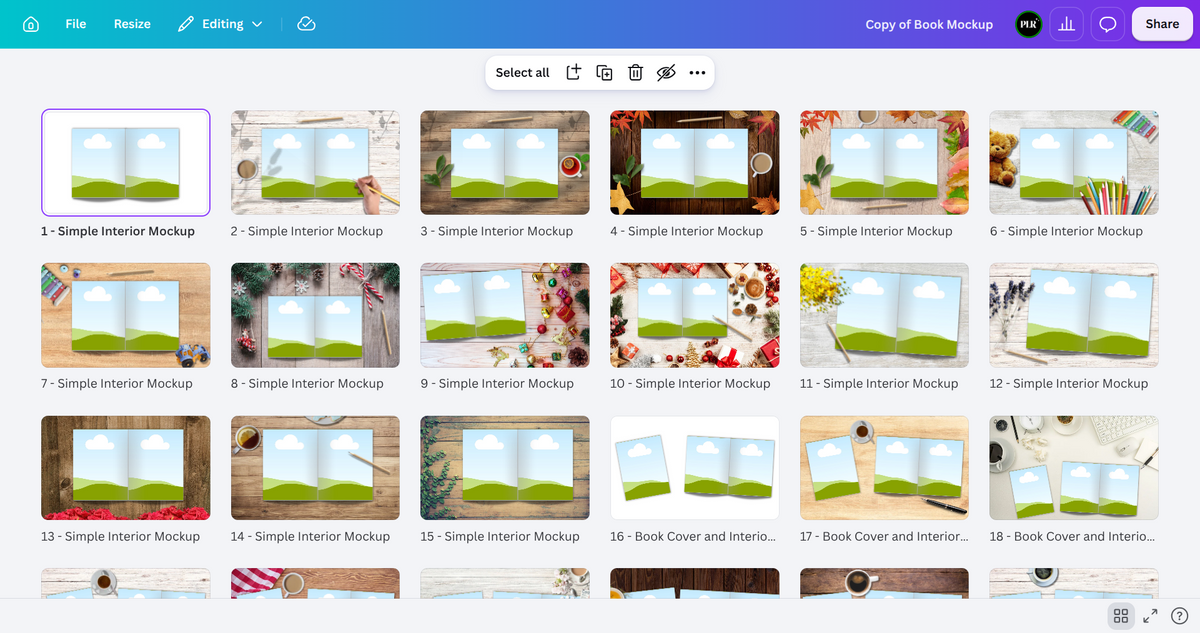Select page 6 teddy bear thumbnail

point(1074,162)
